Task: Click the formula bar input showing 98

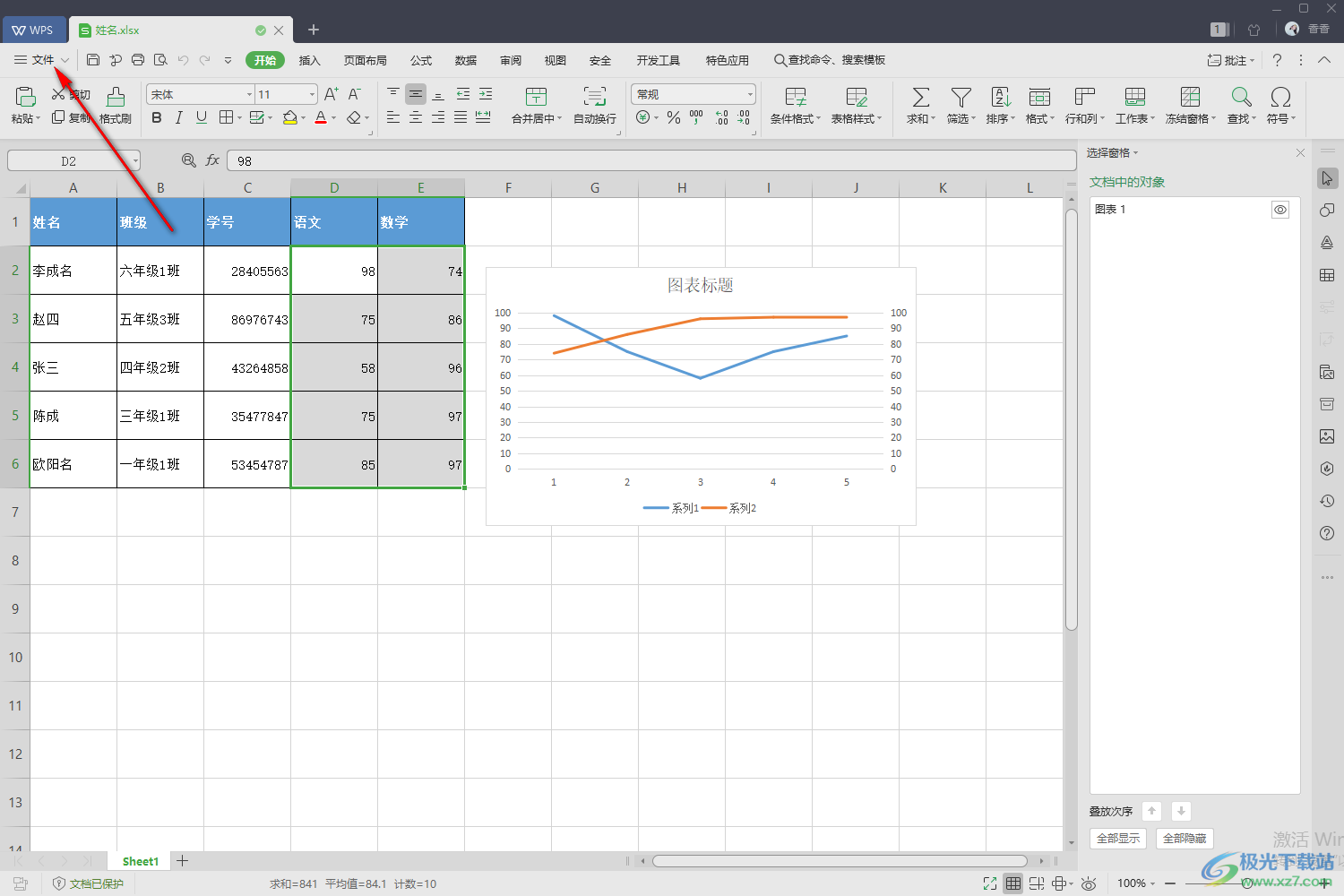Action: coord(651,161)
